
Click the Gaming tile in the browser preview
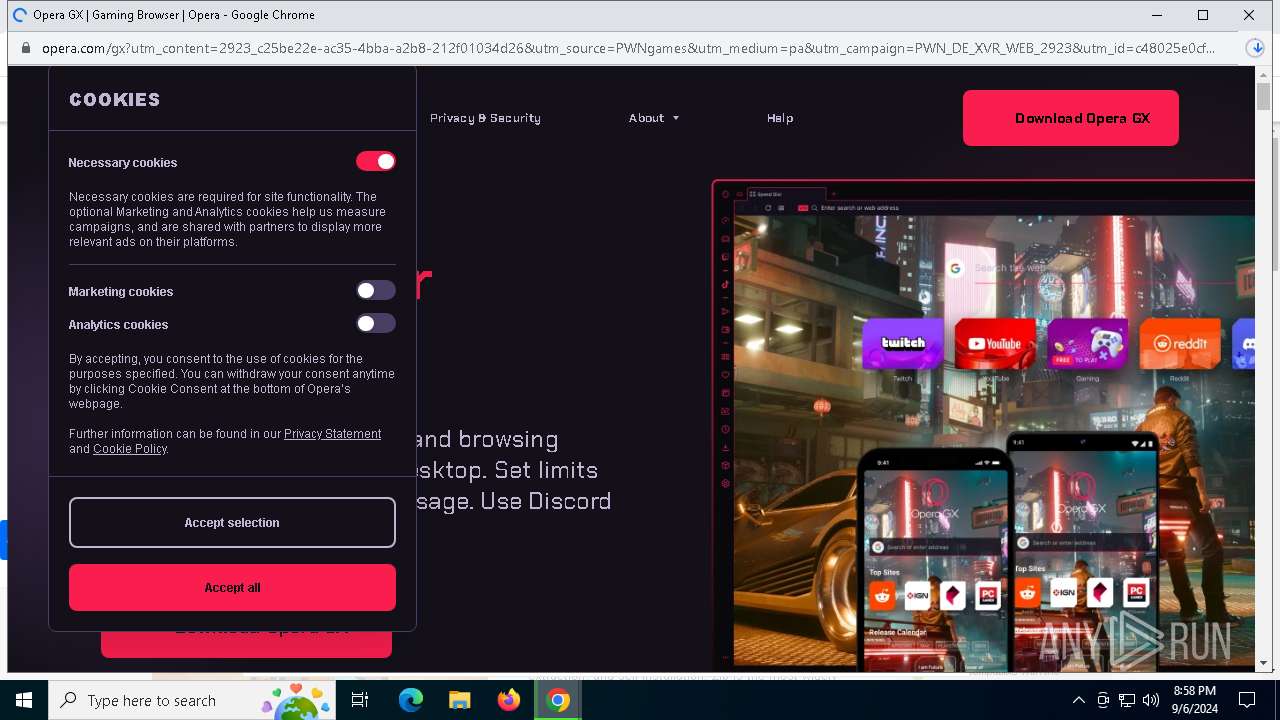click(x=1087, y=344)
